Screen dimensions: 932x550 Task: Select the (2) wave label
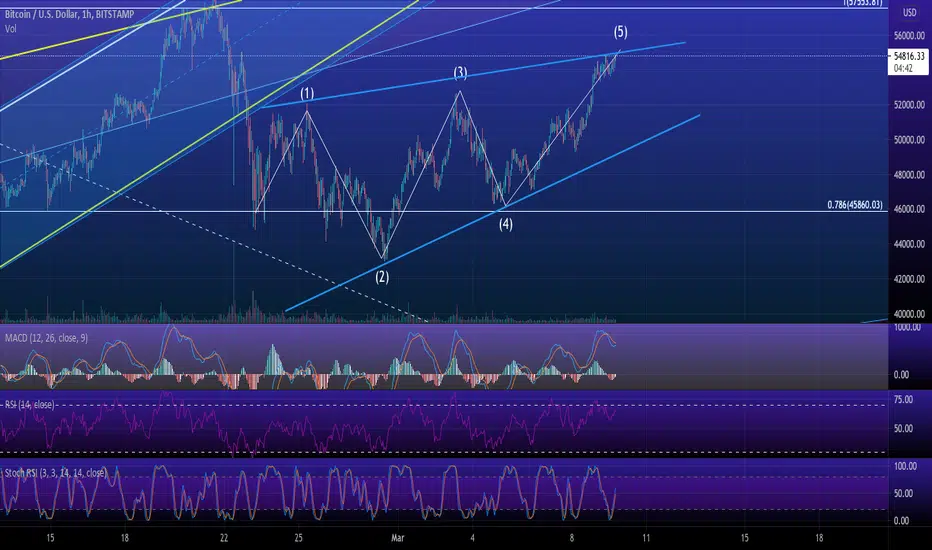click(382, 276)
